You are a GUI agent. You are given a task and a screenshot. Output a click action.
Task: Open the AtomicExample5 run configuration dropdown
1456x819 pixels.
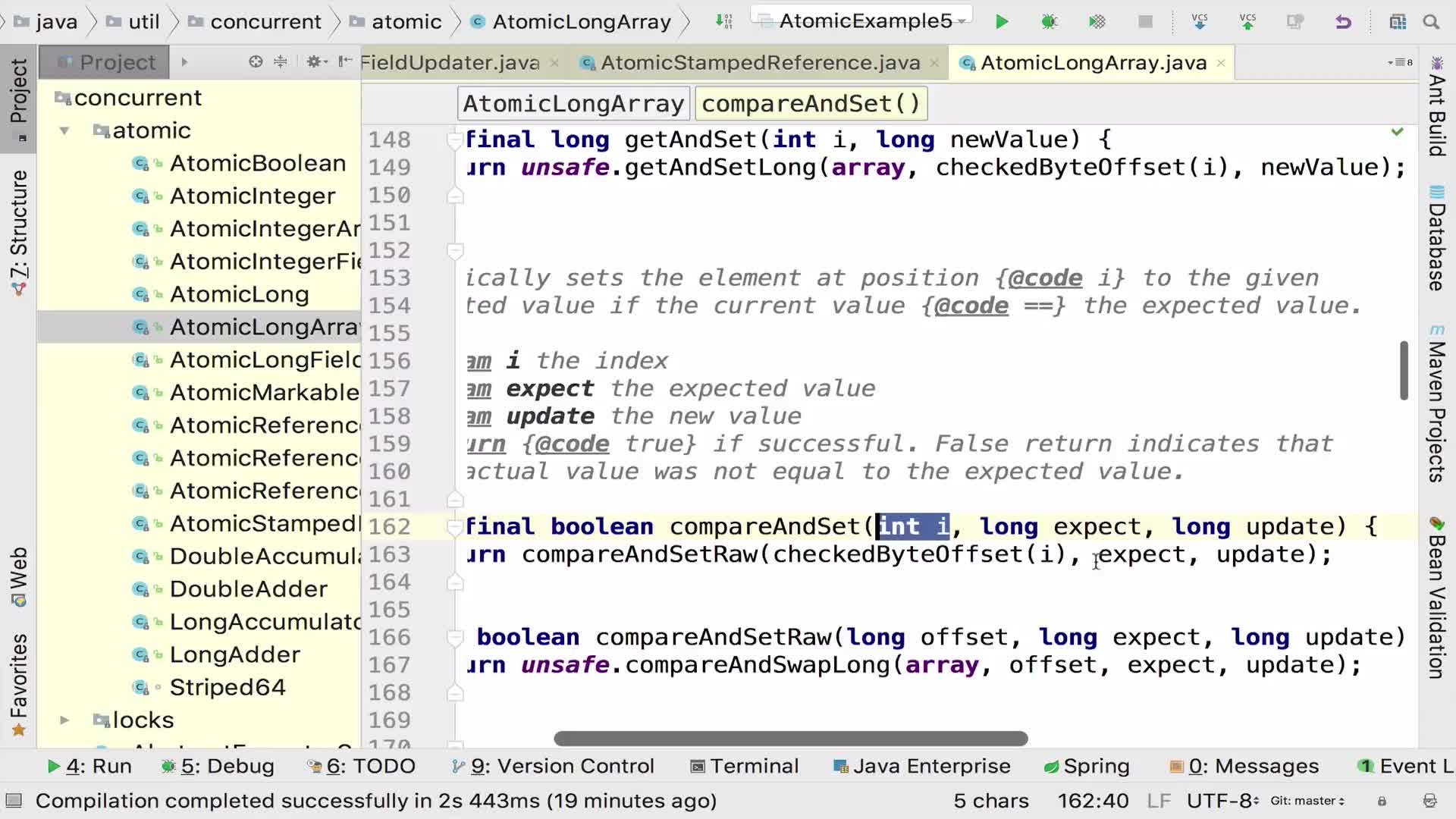[864, 21]
